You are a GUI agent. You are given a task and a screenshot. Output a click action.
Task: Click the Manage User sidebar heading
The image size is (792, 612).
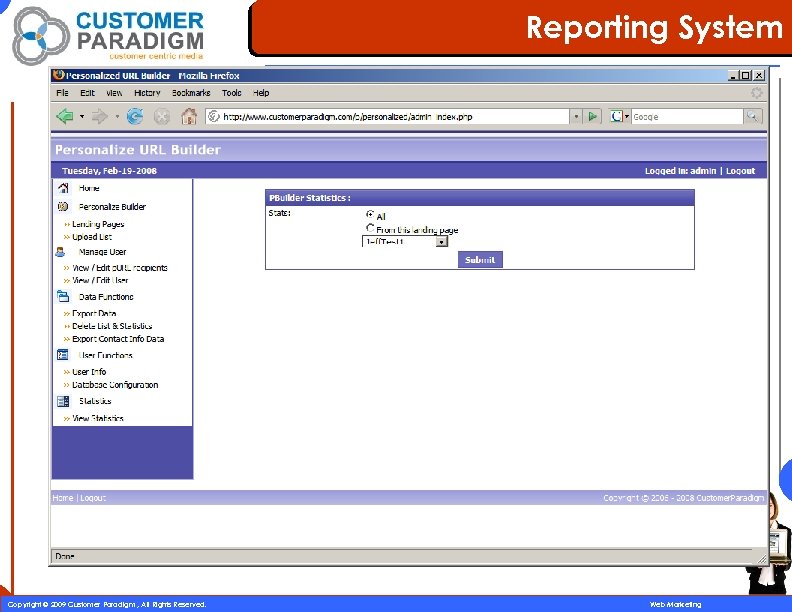coord(103,251)
